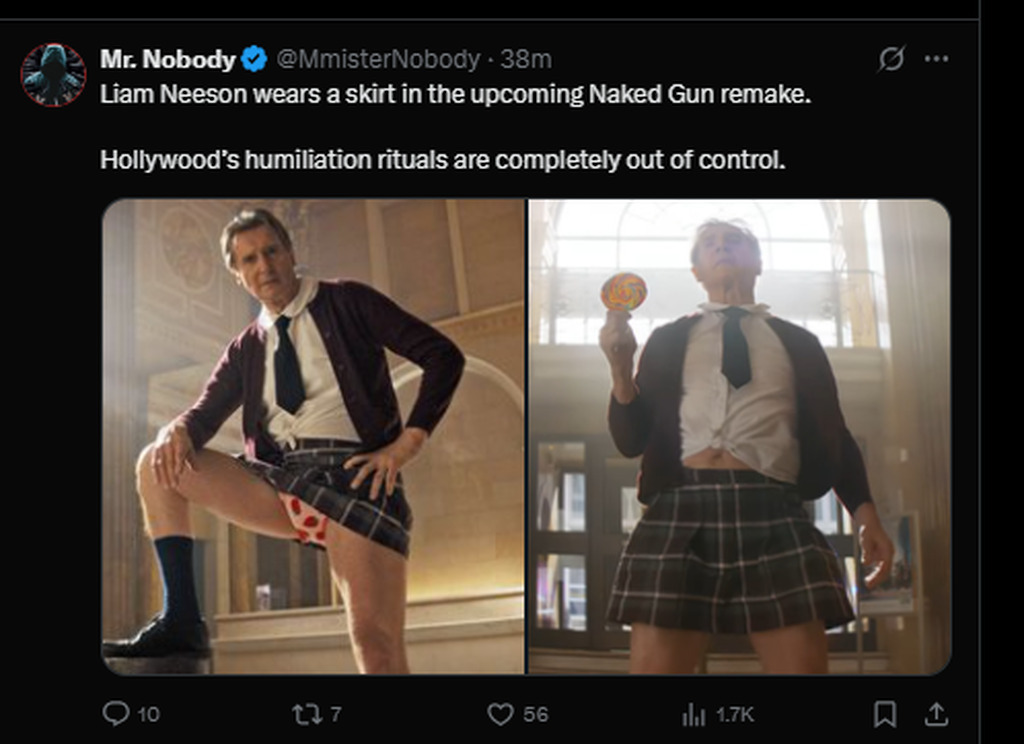1024x744 pixels.
Task: Open the view analytics bar chart icon
Action: pos(693,713)
